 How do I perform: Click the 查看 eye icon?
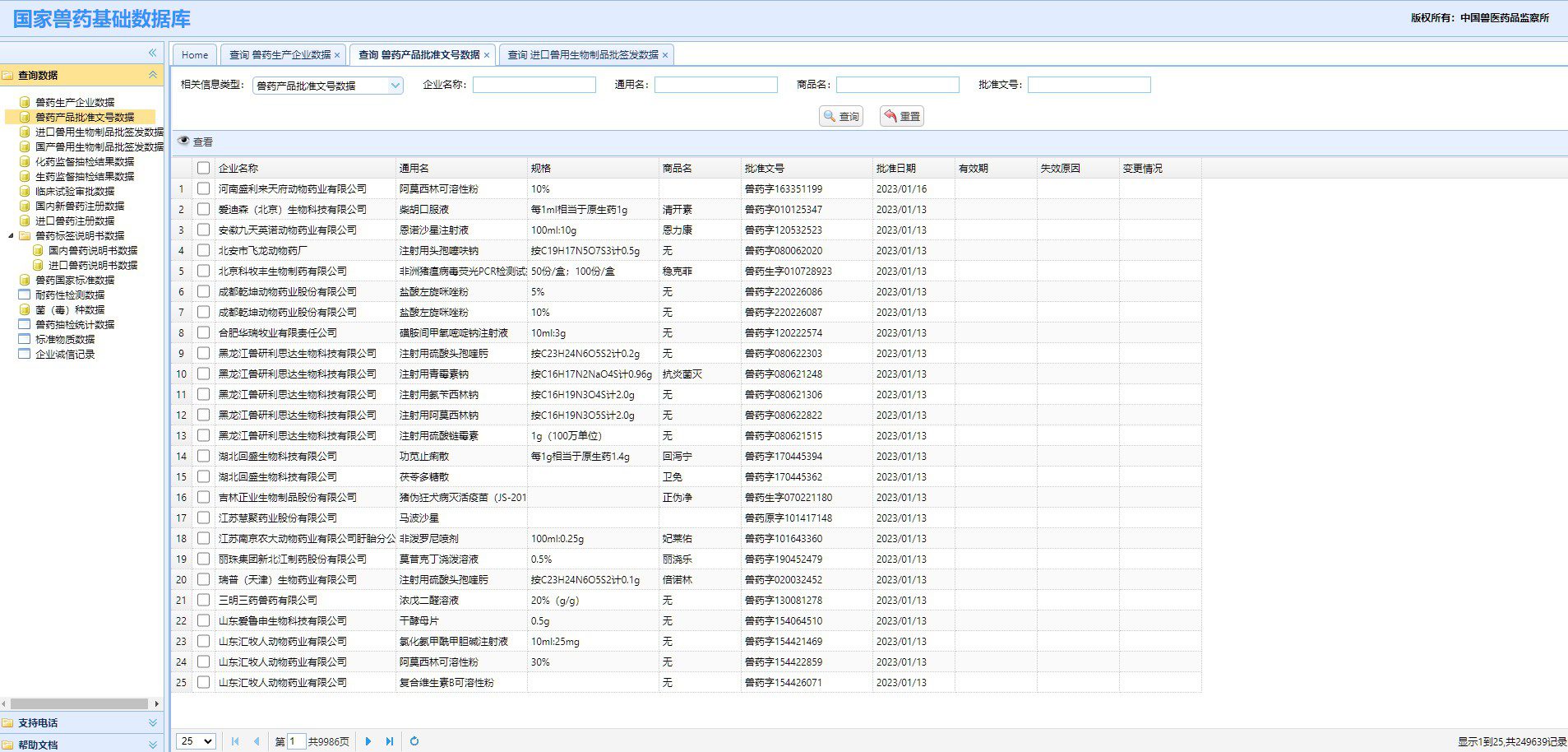pyautogui.click(x=184, y=142)
